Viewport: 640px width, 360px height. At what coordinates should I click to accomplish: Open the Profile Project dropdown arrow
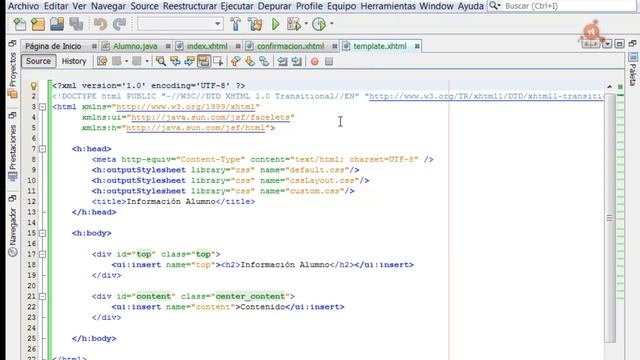coord(331,24)
